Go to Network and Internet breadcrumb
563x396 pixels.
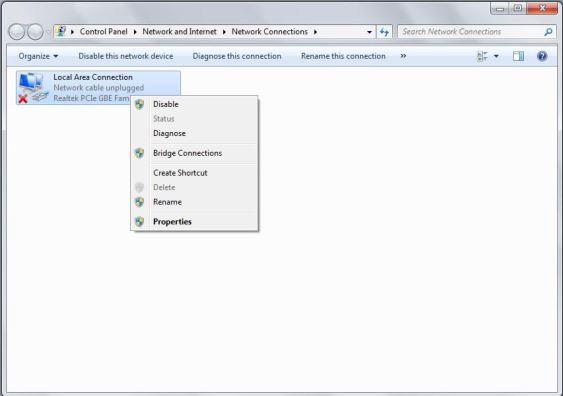(180, 32)
